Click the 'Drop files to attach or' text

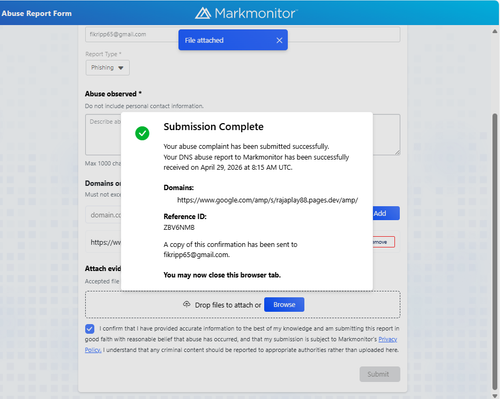tap(228, 305)
